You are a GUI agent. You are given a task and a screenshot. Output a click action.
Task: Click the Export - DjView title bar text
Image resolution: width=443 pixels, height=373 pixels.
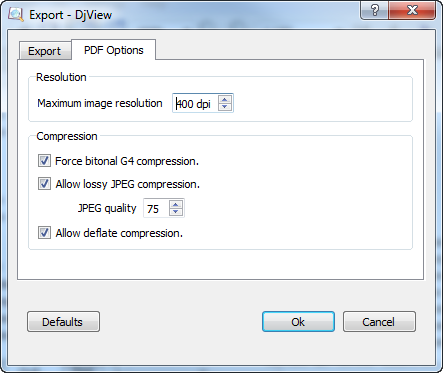point(70,15)
